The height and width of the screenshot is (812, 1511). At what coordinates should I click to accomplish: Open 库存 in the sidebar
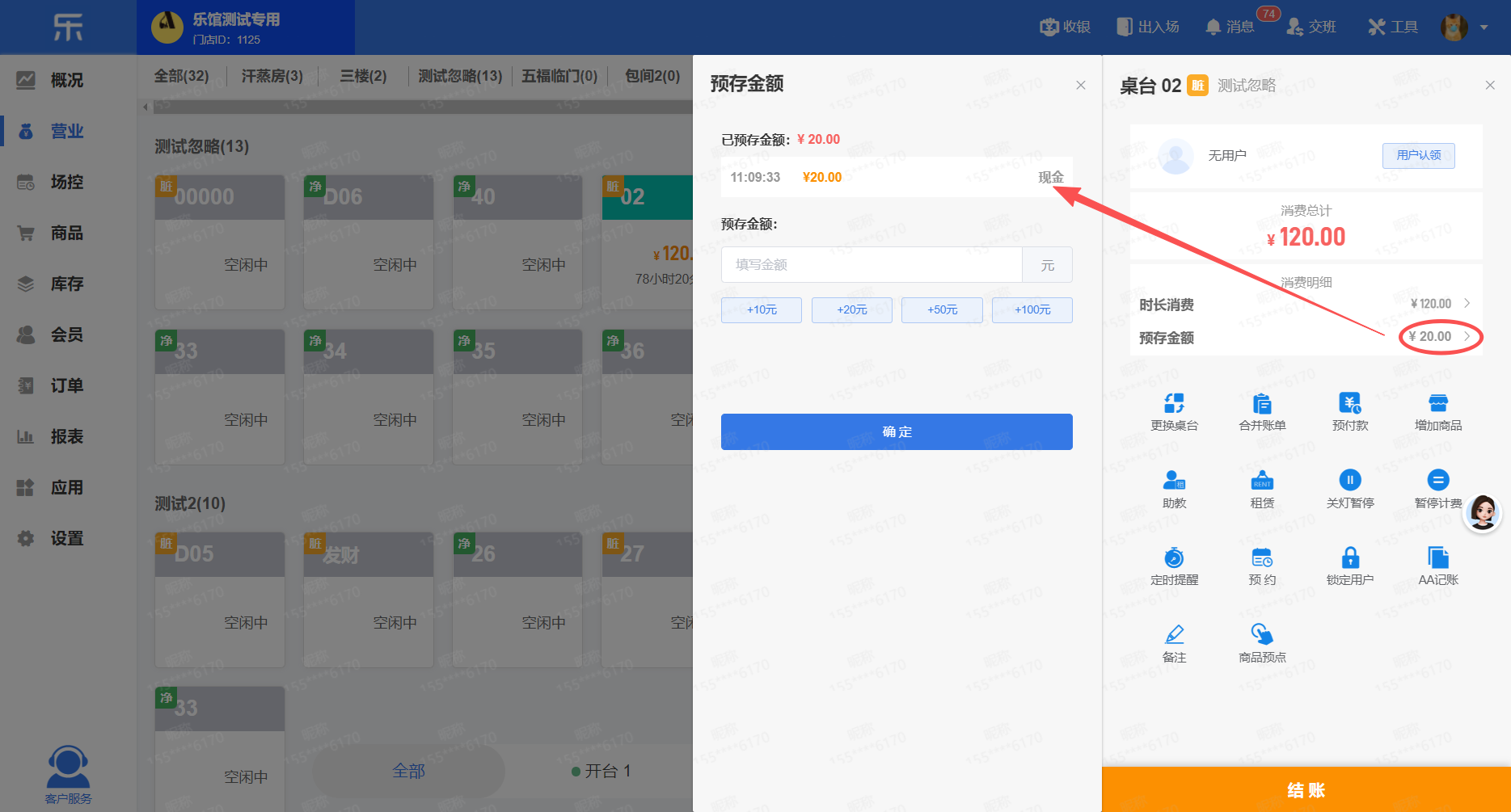(68, 284)
